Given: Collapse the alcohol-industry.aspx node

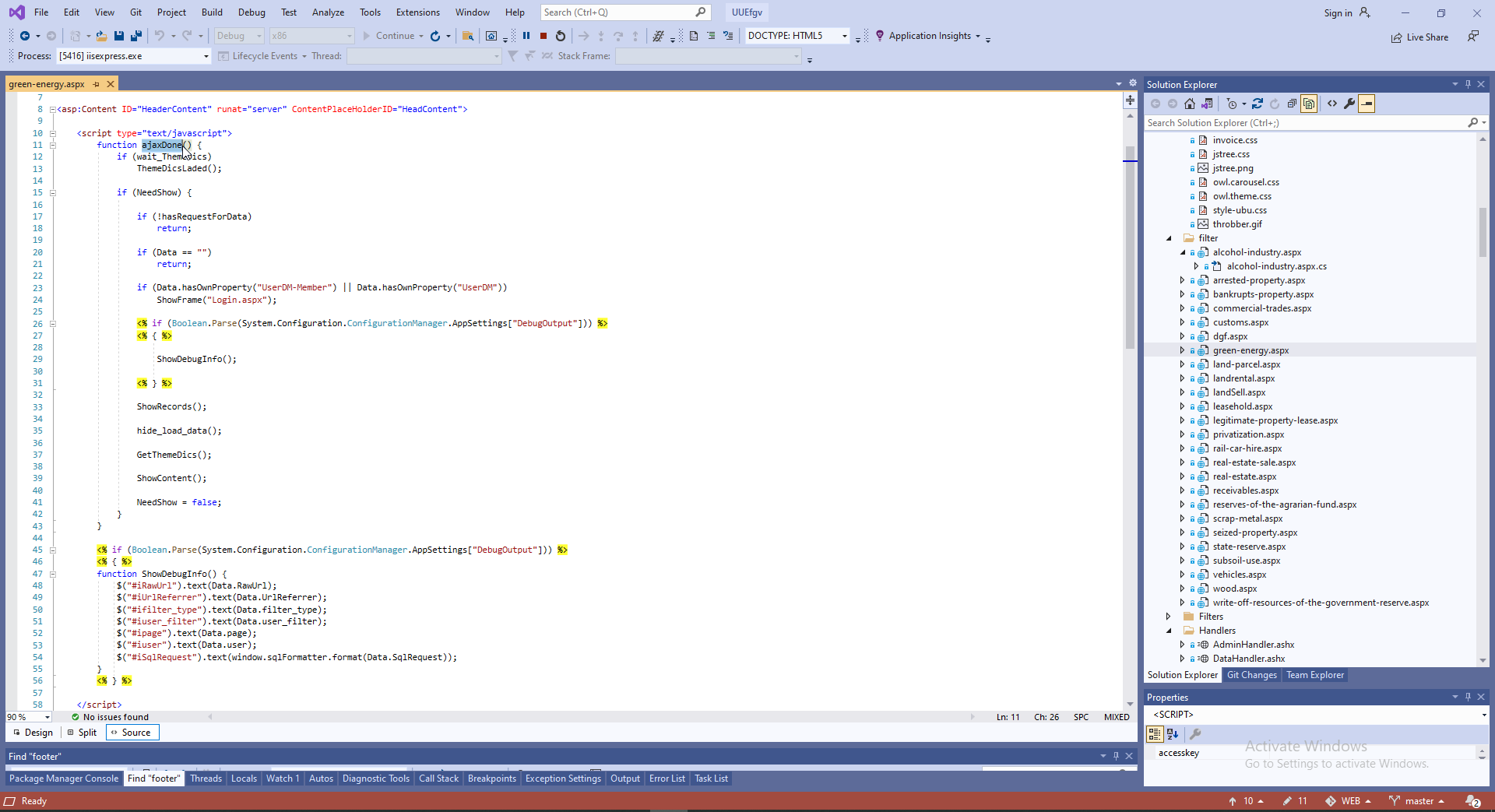Looking at the screenshot, I should coord(1183,252).
